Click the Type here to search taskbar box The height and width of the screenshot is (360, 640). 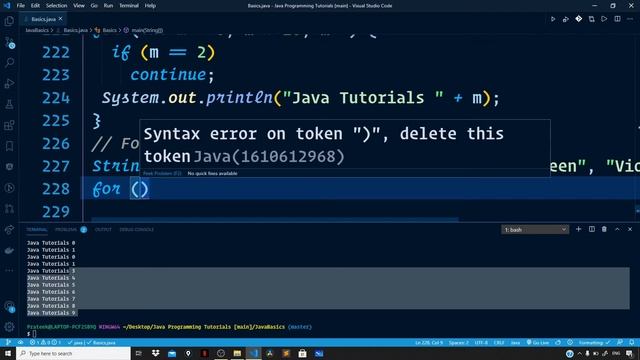pos(73,353)
